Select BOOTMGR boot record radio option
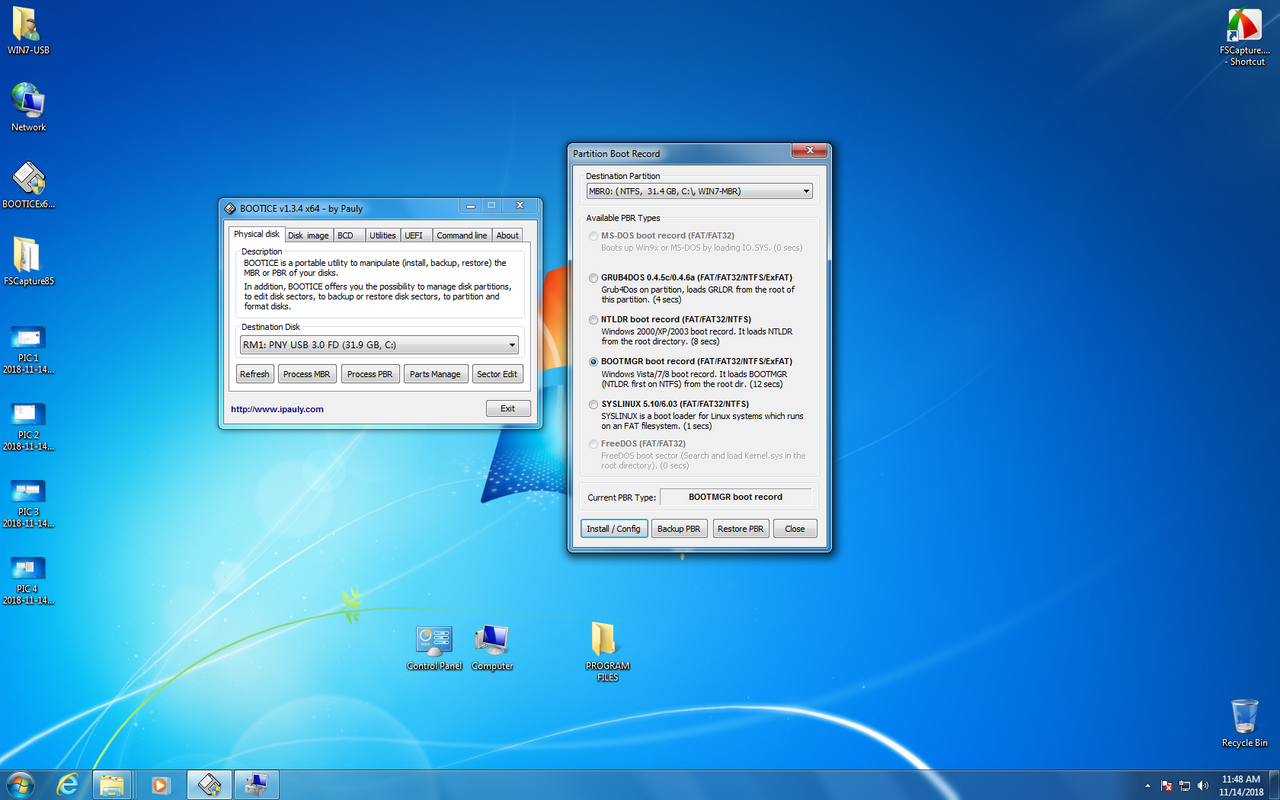The height and width of the screenshot is (800, 1280). coord(593,362)
